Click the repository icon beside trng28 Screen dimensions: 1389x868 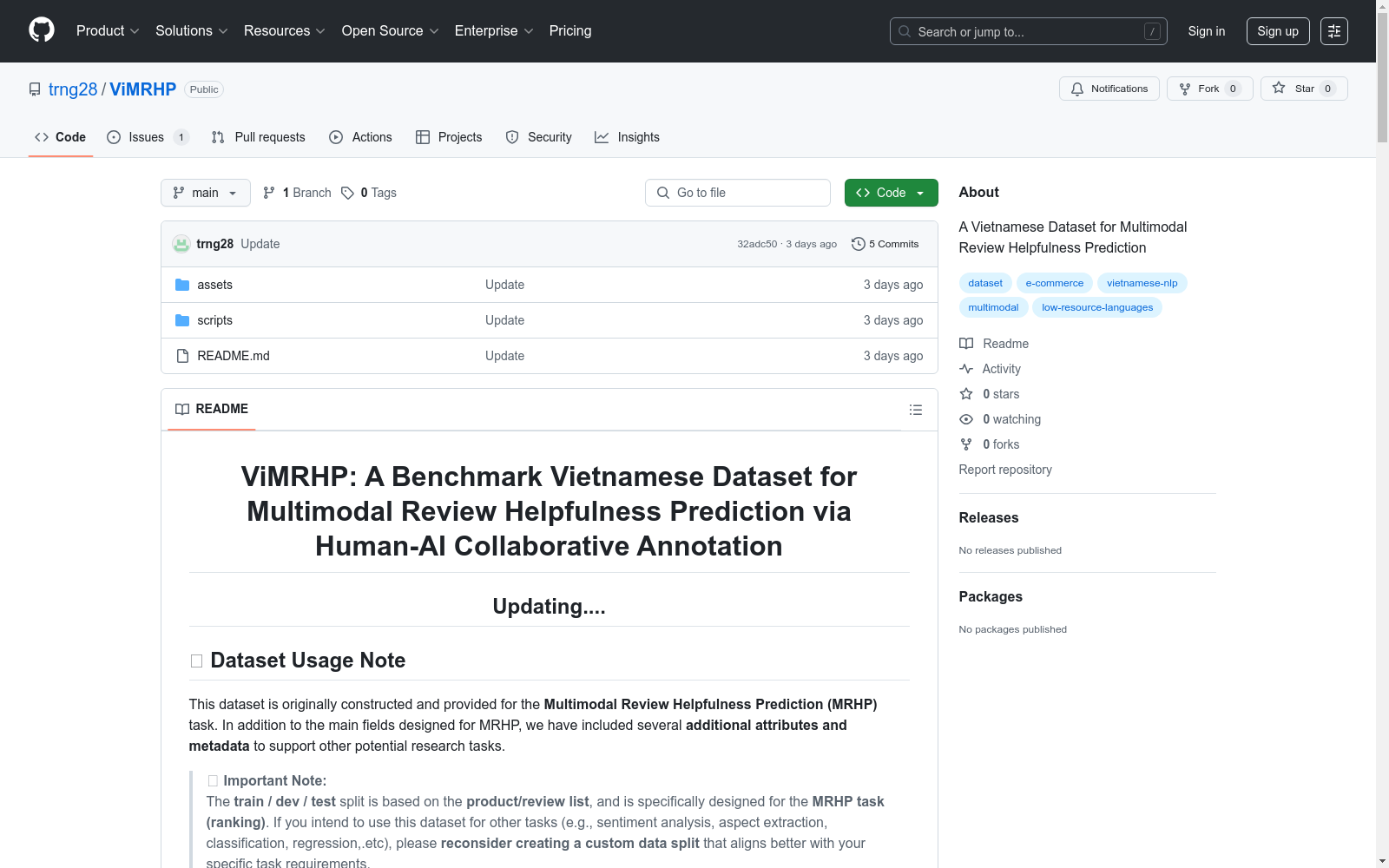point(35,89)
